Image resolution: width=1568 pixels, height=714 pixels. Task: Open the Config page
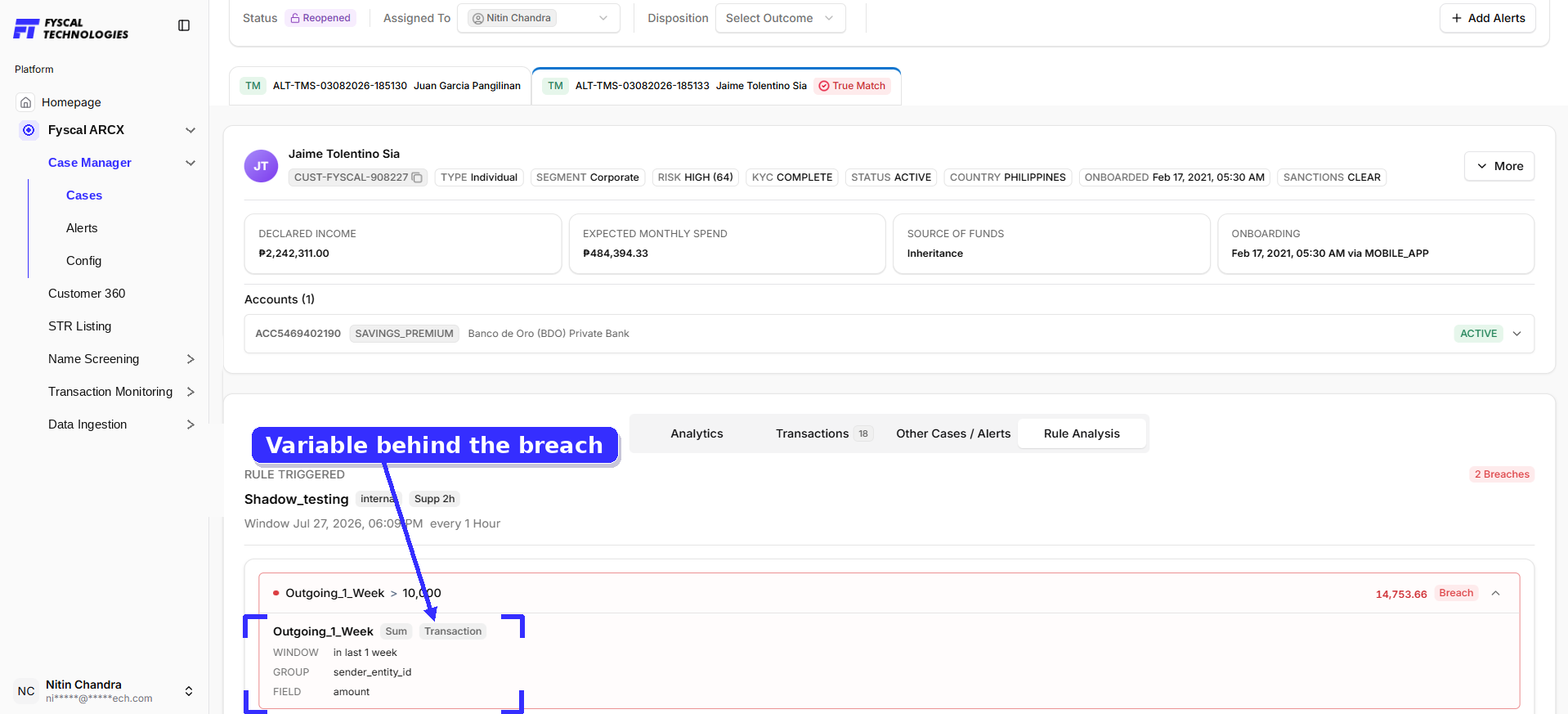pos(84,261)
